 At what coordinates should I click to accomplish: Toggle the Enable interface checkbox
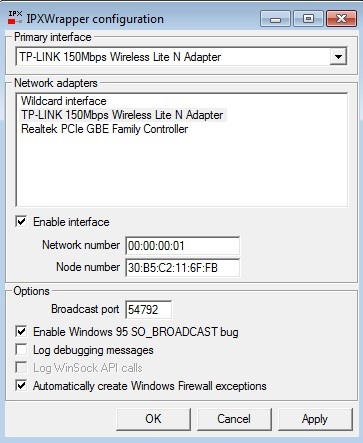21,221
